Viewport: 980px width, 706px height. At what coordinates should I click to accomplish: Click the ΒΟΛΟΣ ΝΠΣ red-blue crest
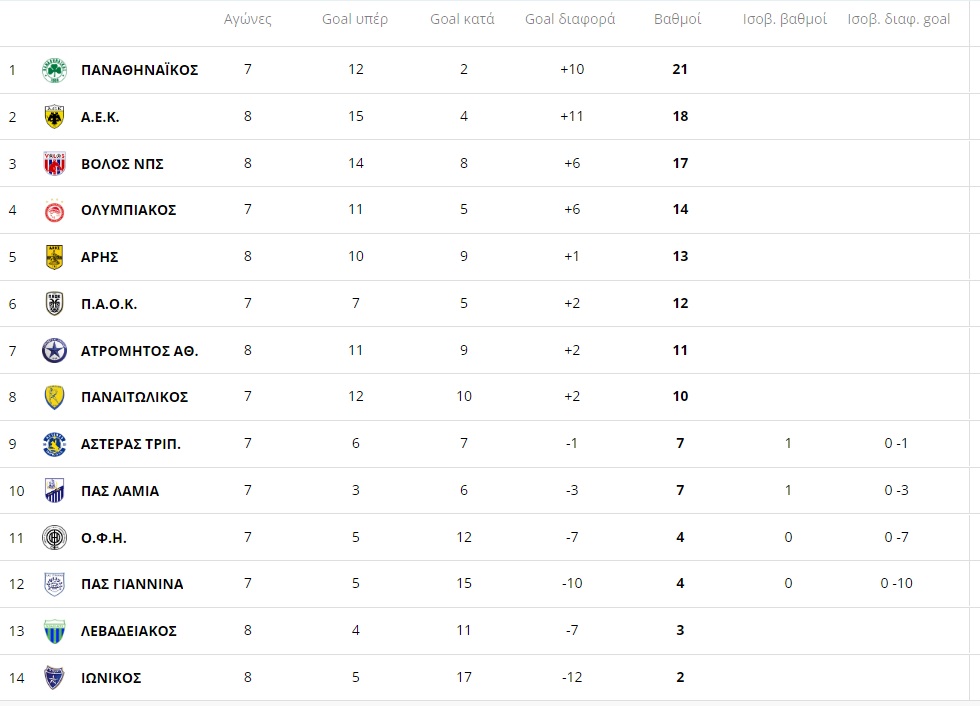tap(54, 164)
